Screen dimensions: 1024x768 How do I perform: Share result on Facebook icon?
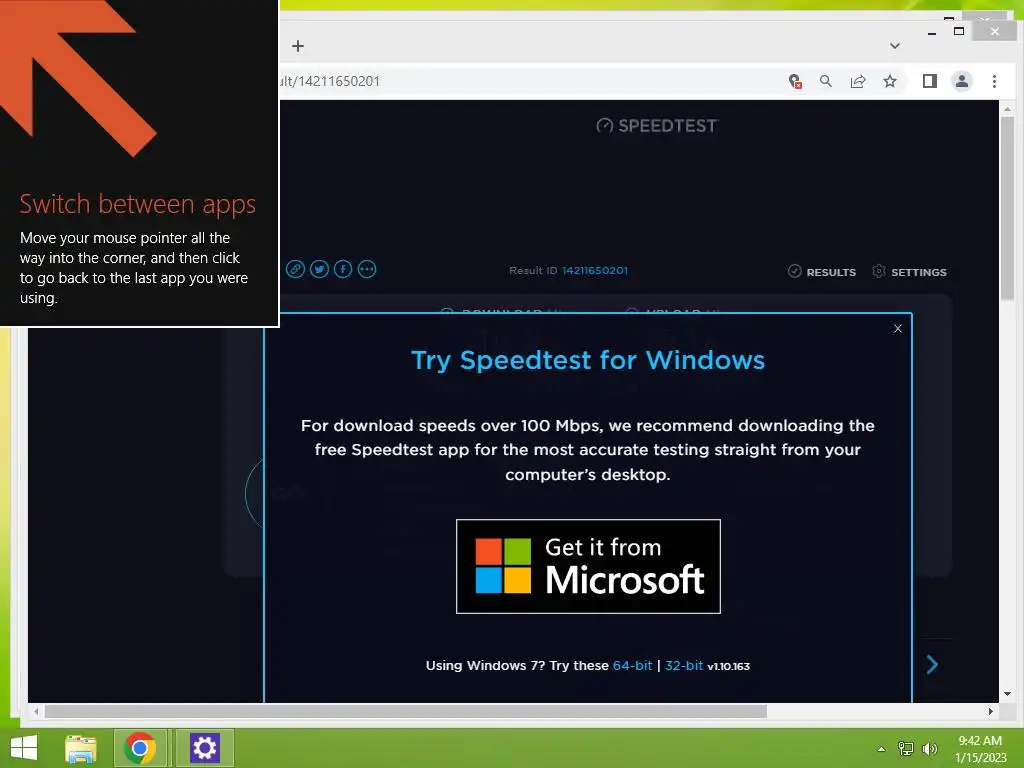[x=343, y=269]
